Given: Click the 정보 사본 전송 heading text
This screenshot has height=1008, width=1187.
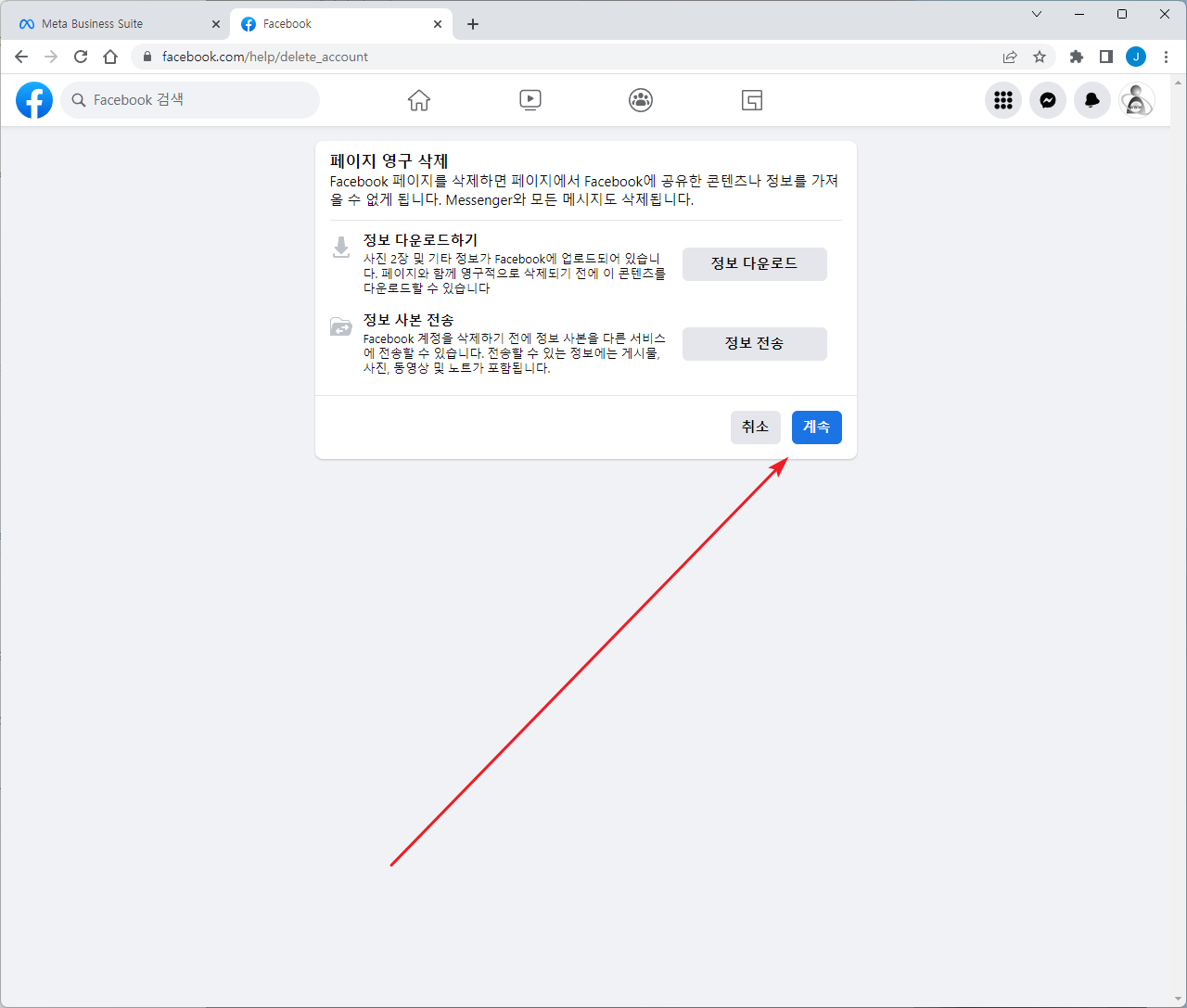Looking at the screenshot, I should point(409,320).
